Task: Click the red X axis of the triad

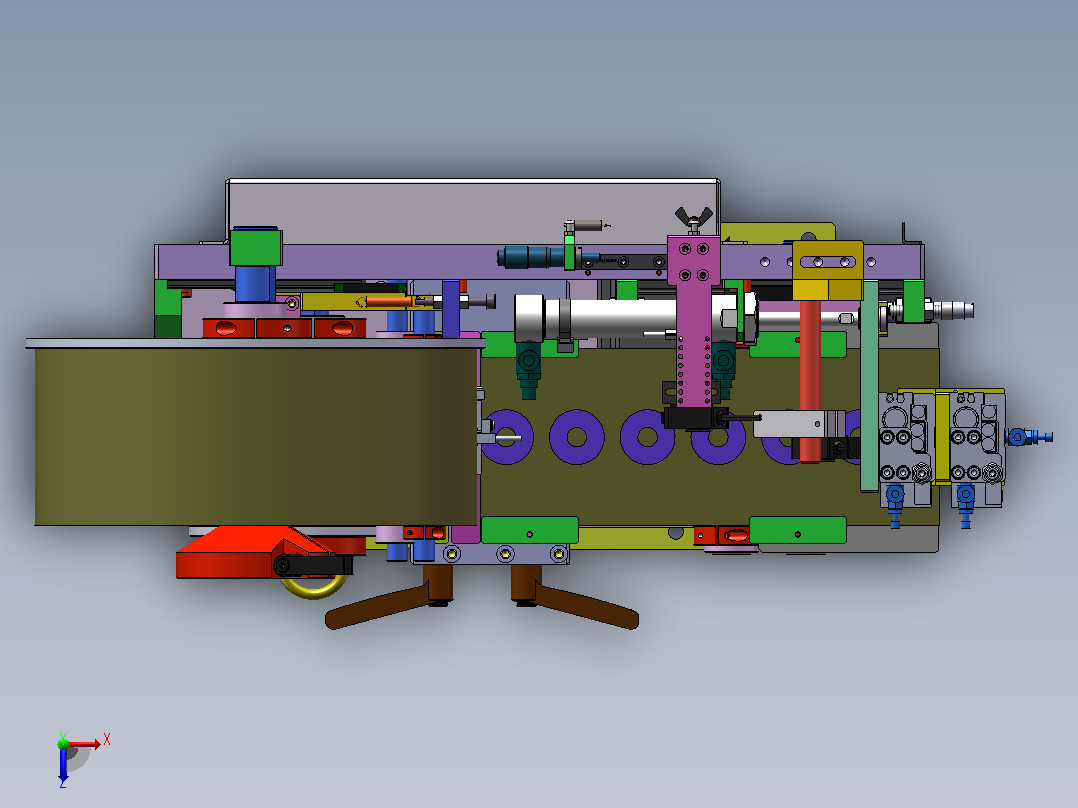Action: pos(85,743)
